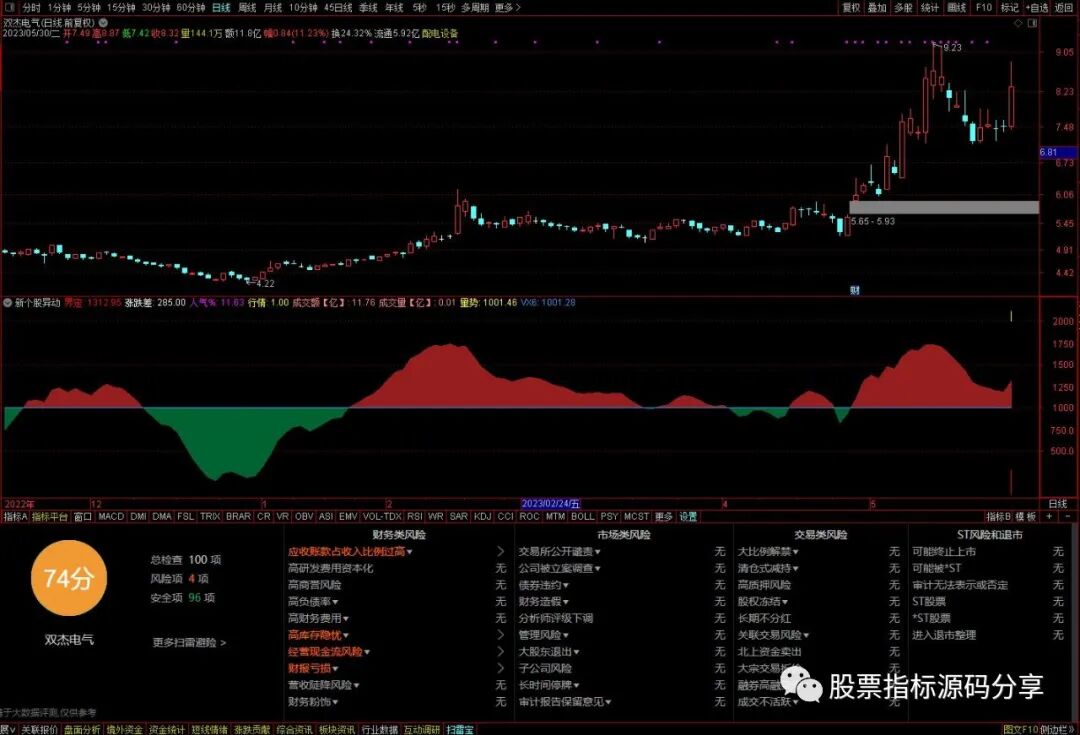Viewport: 1080px width, 735px height.
Task: Expand the 交易所公开谴责 item
Action: tap(559, 552)
